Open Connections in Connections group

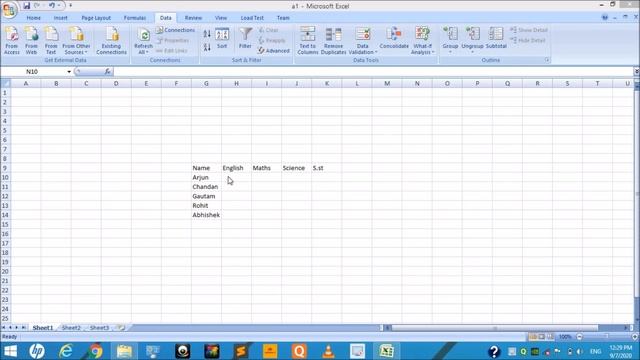click(176, 30)
